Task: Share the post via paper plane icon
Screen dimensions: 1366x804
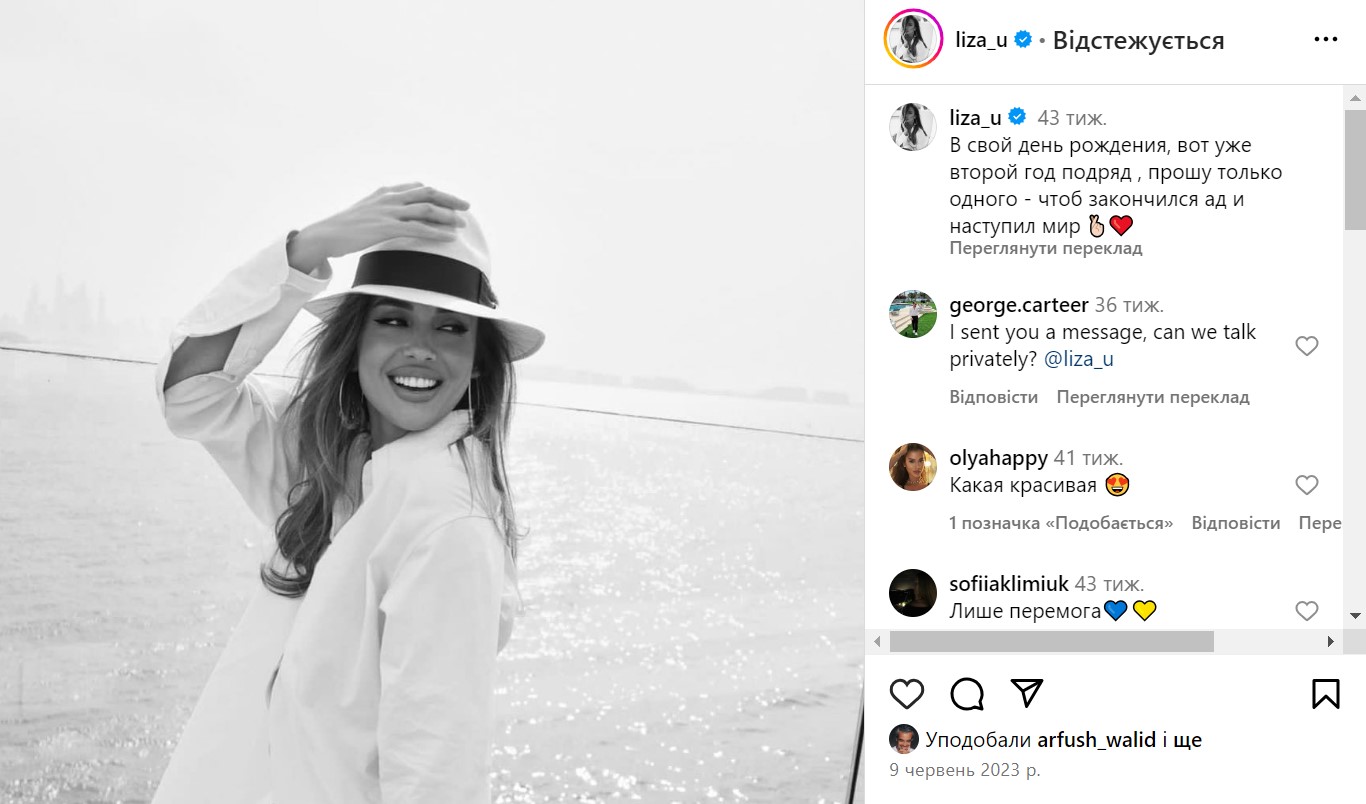Action: point(1027,693)
